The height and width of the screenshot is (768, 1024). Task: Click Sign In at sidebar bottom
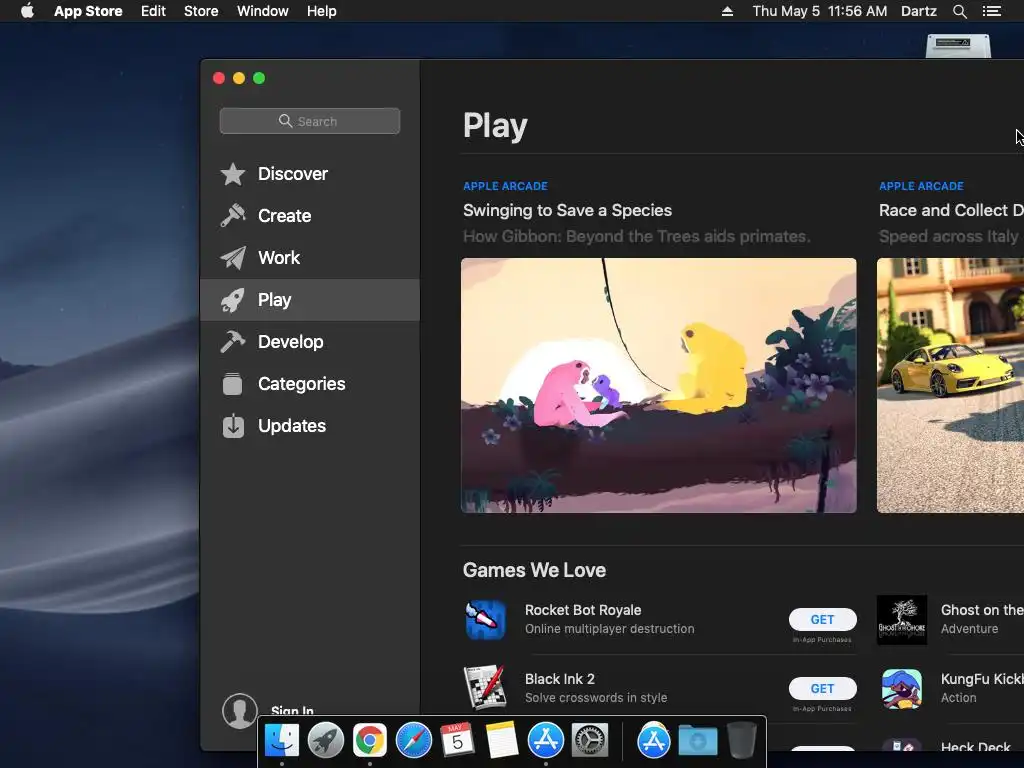coord(292,711)
